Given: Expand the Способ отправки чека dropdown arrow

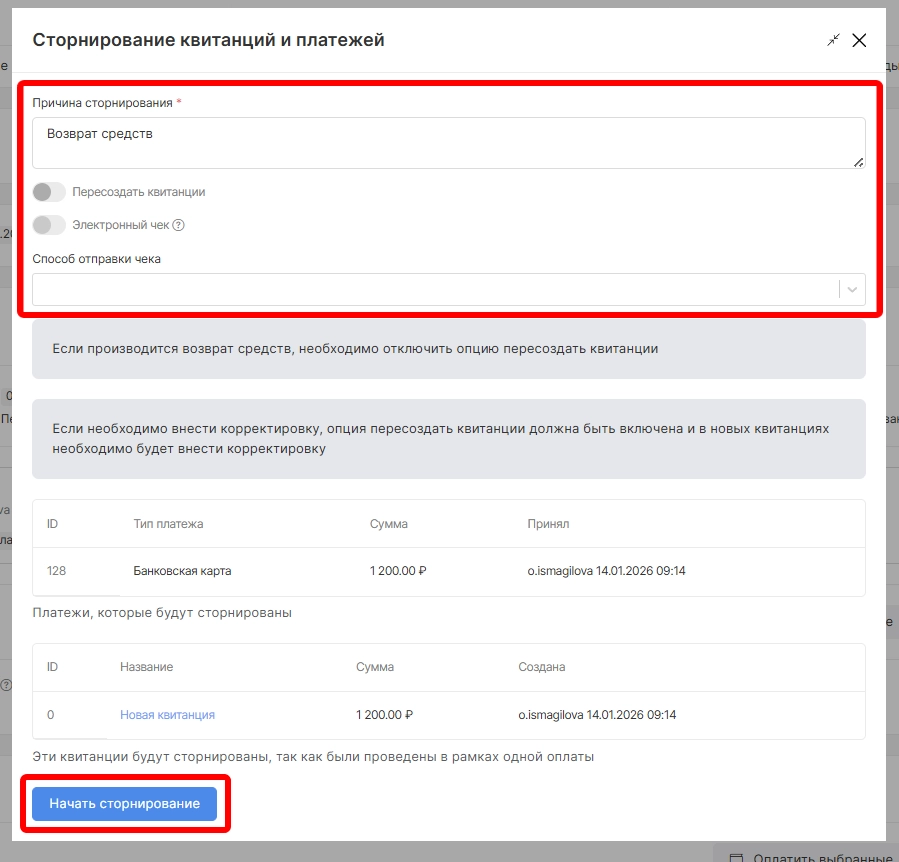Looking at the screenshot, I should [852, 289].
